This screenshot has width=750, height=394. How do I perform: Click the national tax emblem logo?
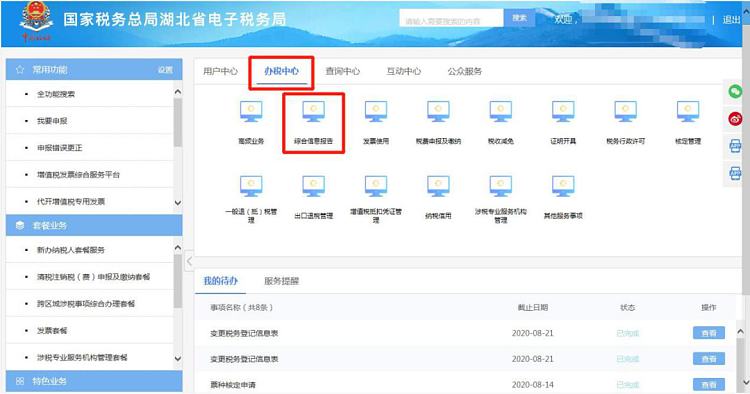coord(36,21)
